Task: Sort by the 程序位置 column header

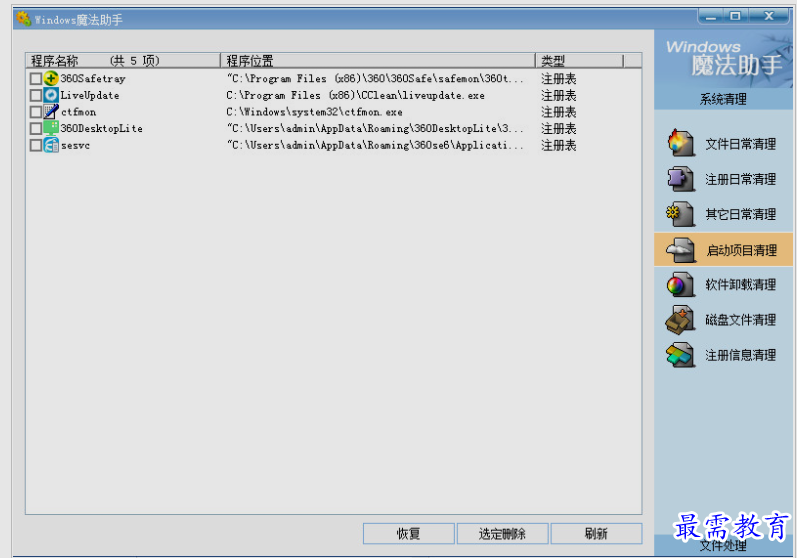Action: click(x=378, y=60)
